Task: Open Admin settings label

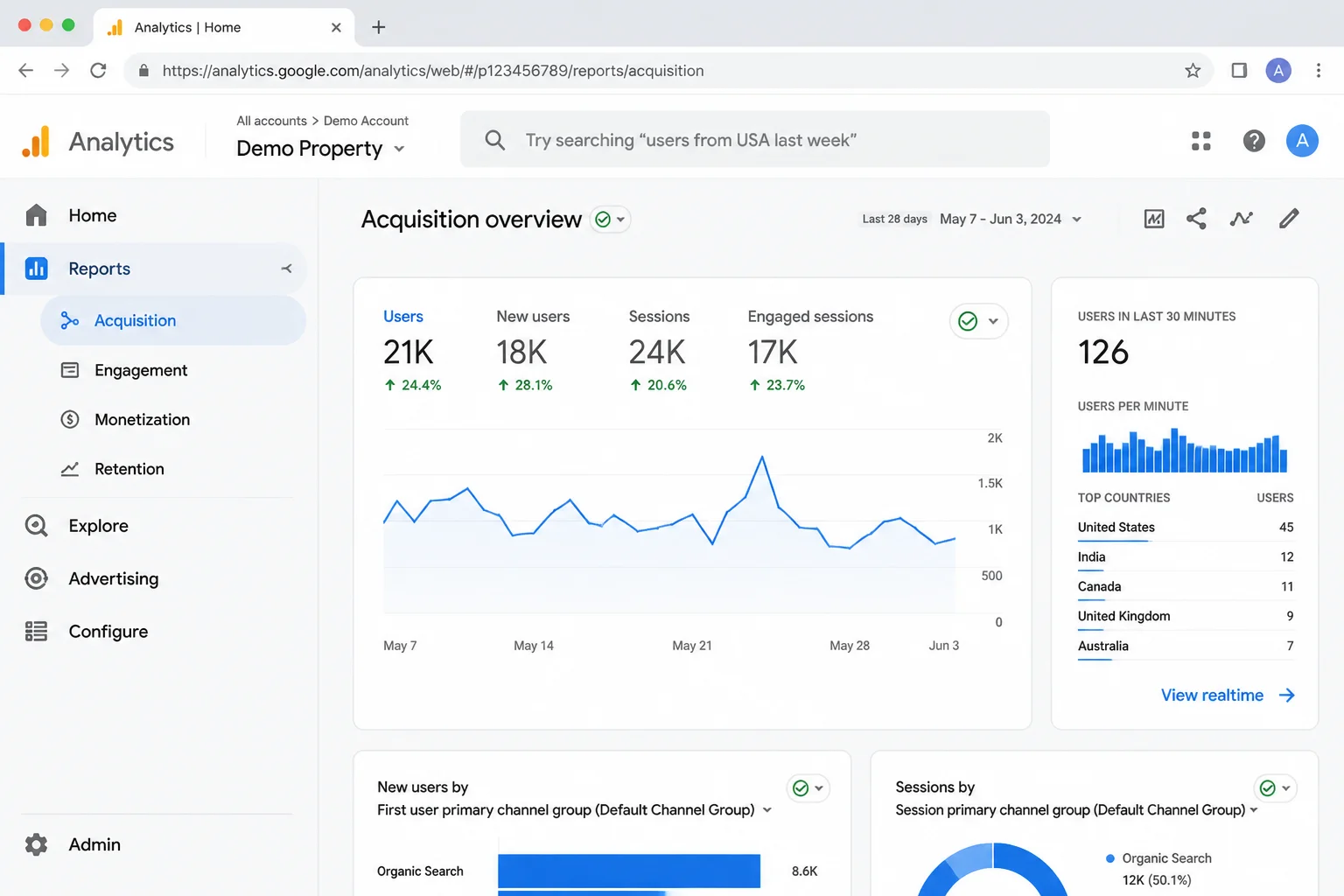Action: (x=94, y=844)
